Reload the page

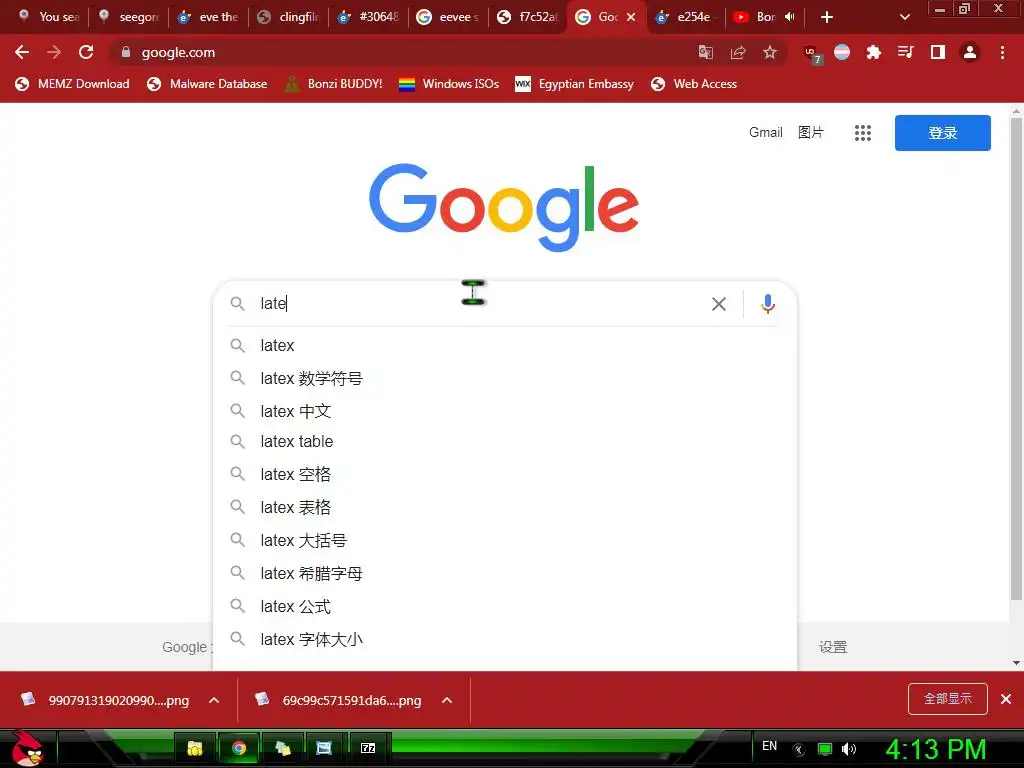click(86, 52)
